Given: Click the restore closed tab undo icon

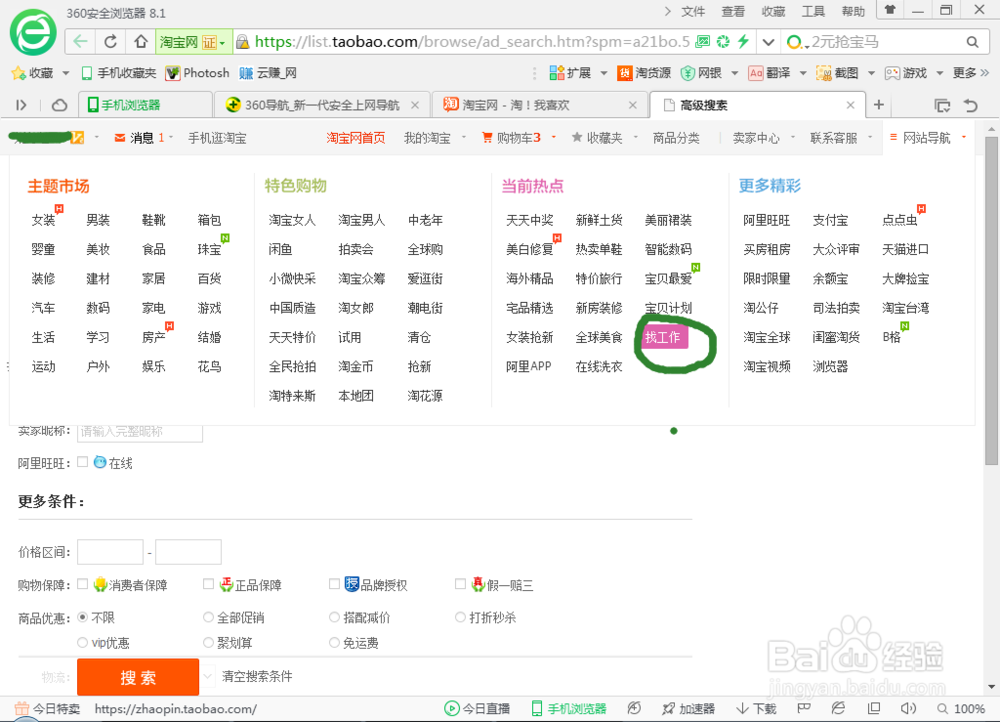Looking at the screenshot, I should 971,105.
